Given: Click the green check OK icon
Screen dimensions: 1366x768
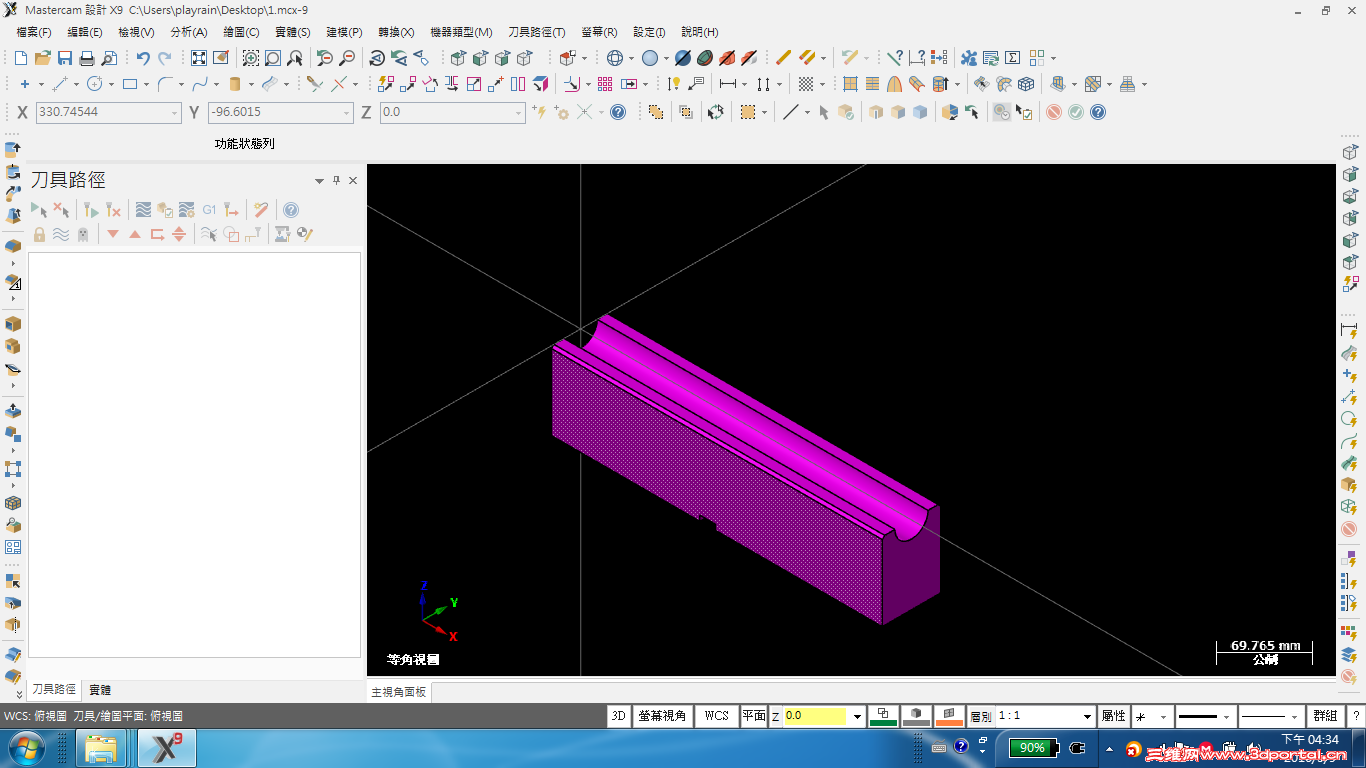Looking at the screenshot, I should (1076, 112).
